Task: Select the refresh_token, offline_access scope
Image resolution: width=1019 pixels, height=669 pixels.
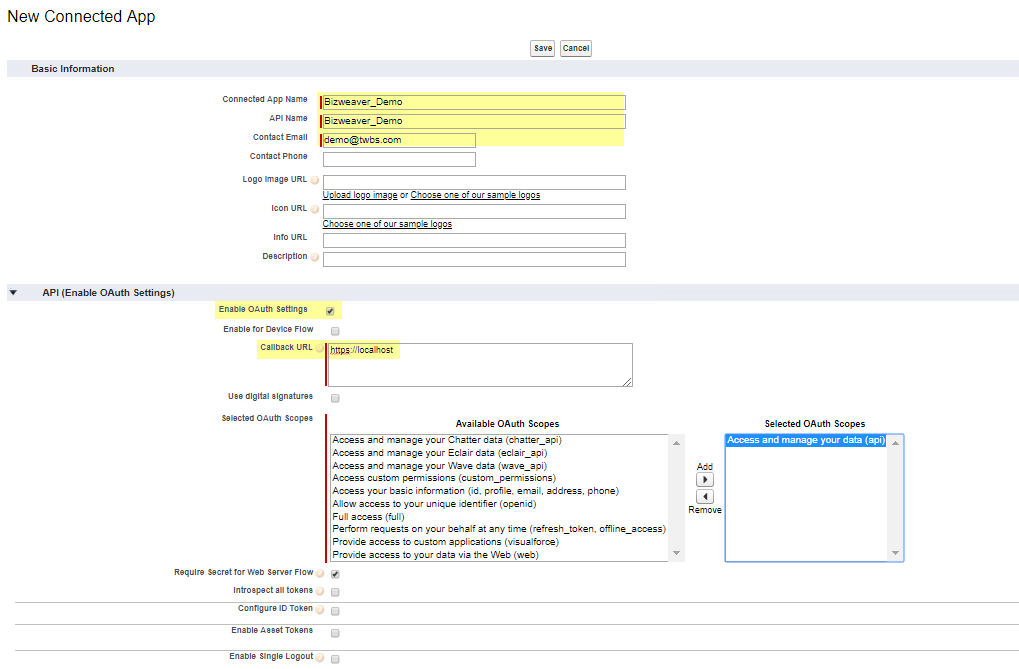Action: [499, 529]
